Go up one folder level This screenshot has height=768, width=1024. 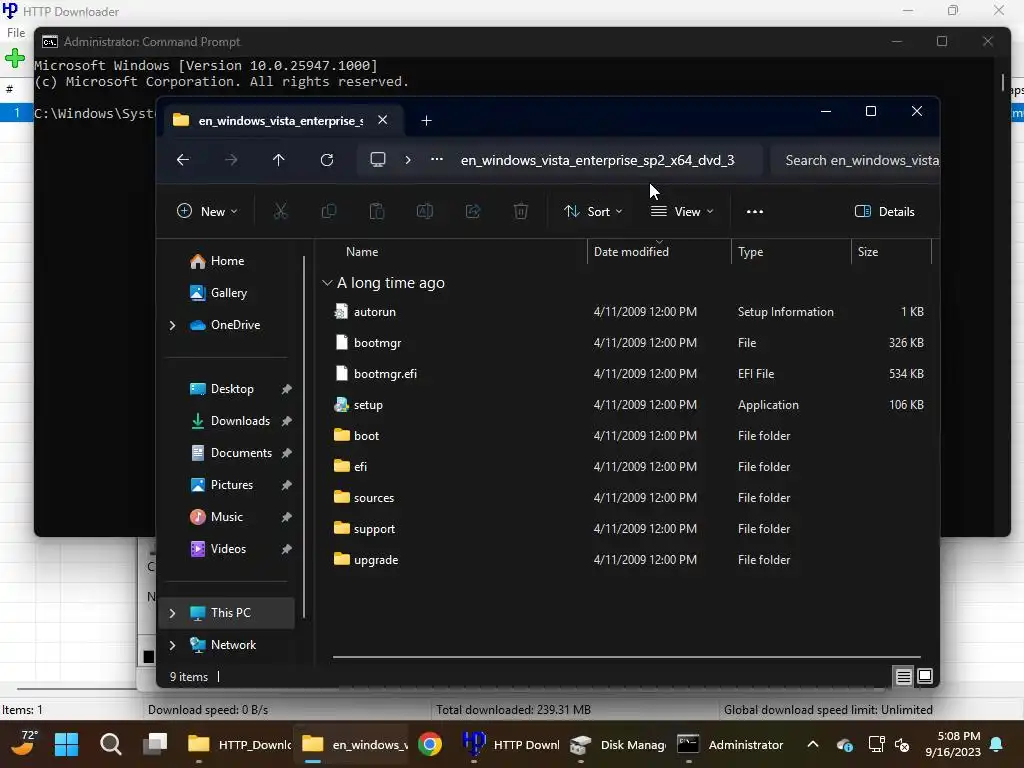point(279,160)
